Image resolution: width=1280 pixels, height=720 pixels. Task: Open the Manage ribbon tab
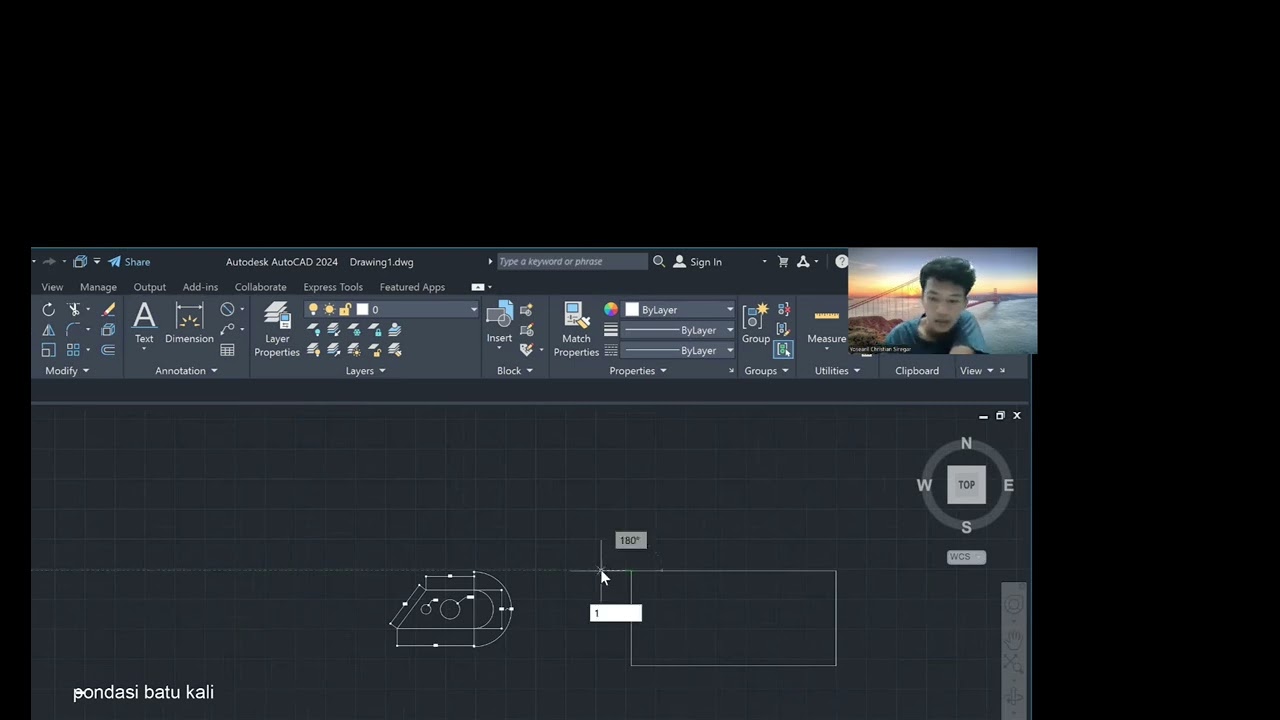pyautogui.click(x=98, y=287)
